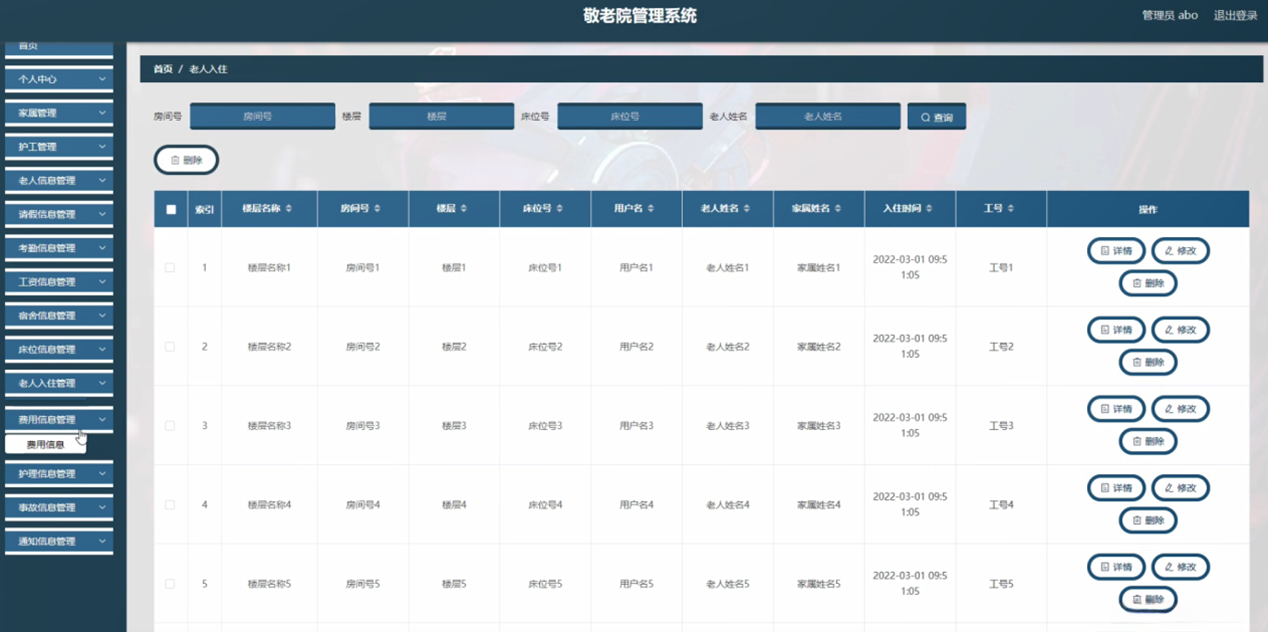Sort by the 用户名 column sort arrows
1268x632 pixels.
[x=651, y=209]
